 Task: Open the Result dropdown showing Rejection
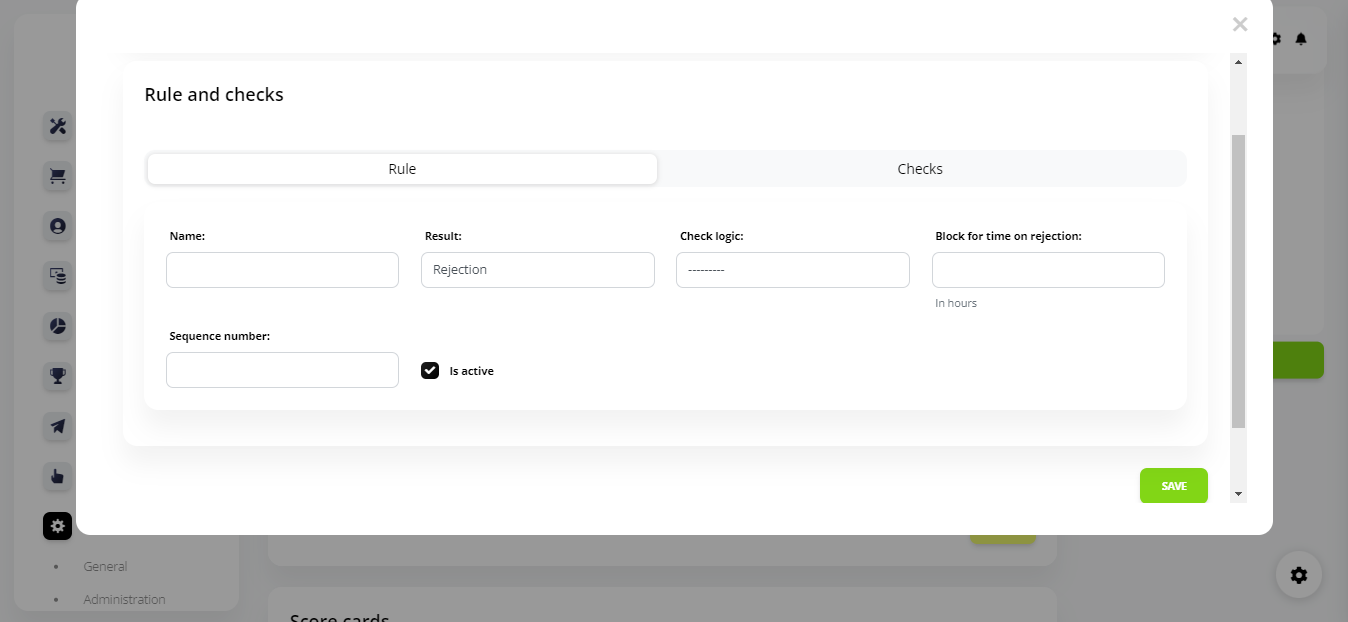click(x=538, y=270)
